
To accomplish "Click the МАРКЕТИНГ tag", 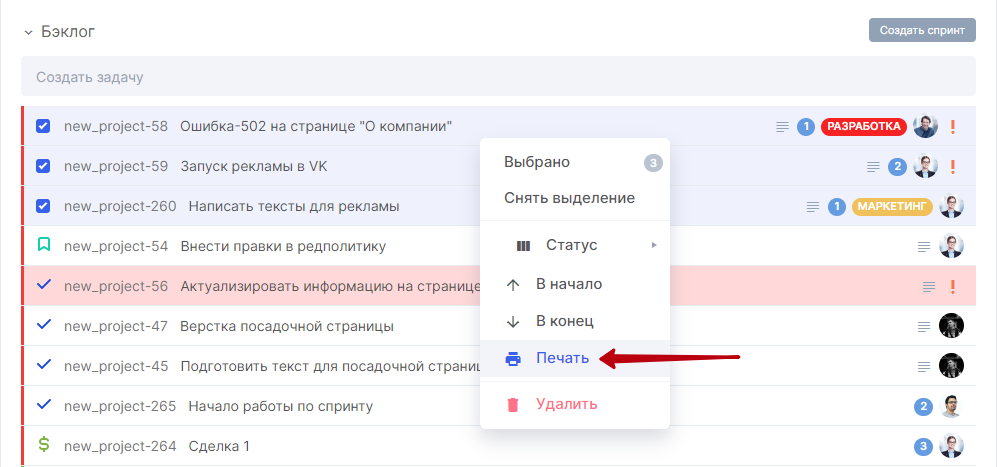I will coord(892,206).
